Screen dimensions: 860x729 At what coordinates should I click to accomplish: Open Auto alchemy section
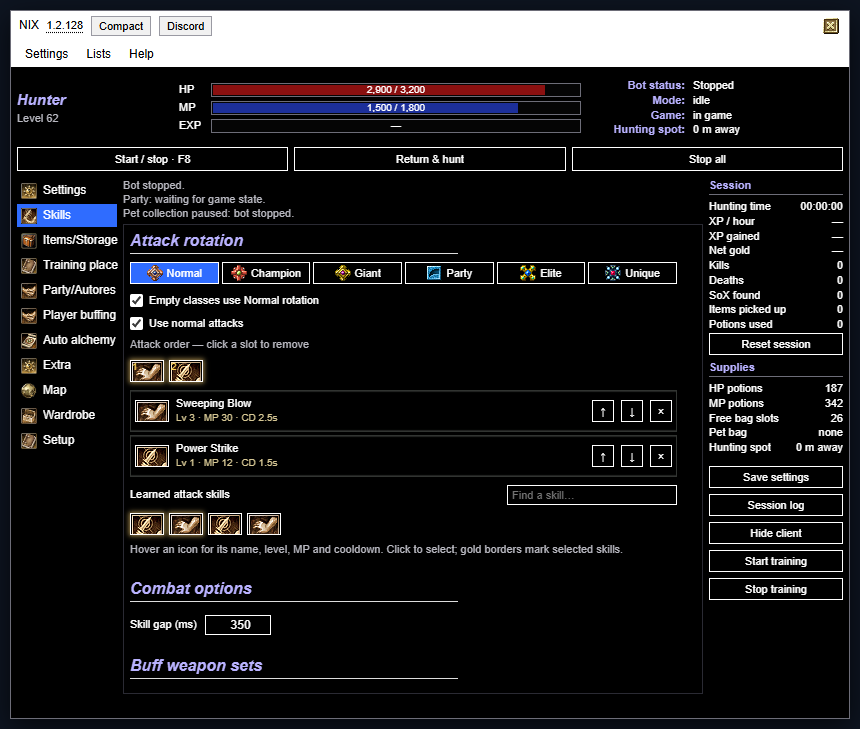(x=67, y=340)
